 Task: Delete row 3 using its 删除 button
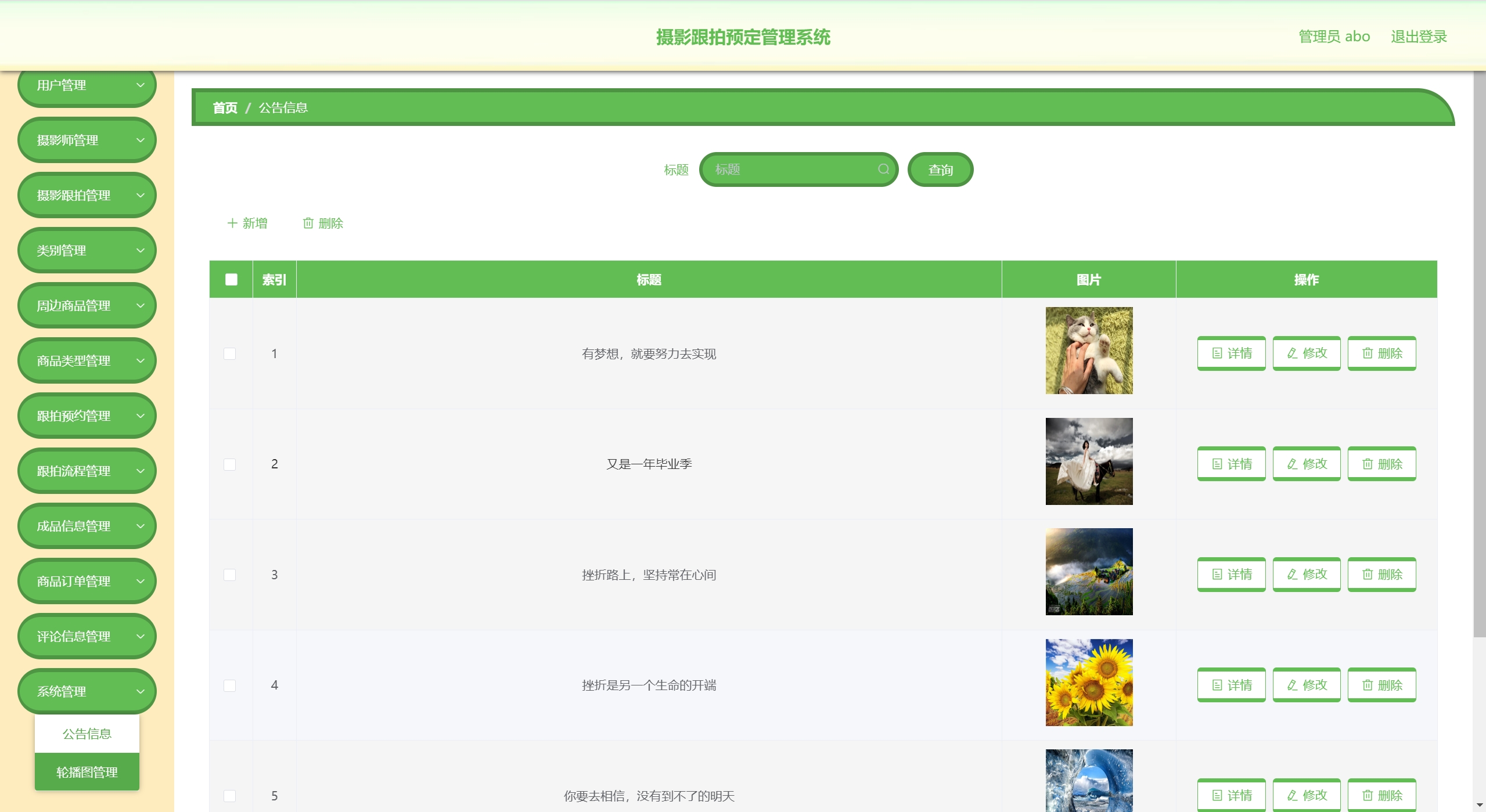(1381, 574)
